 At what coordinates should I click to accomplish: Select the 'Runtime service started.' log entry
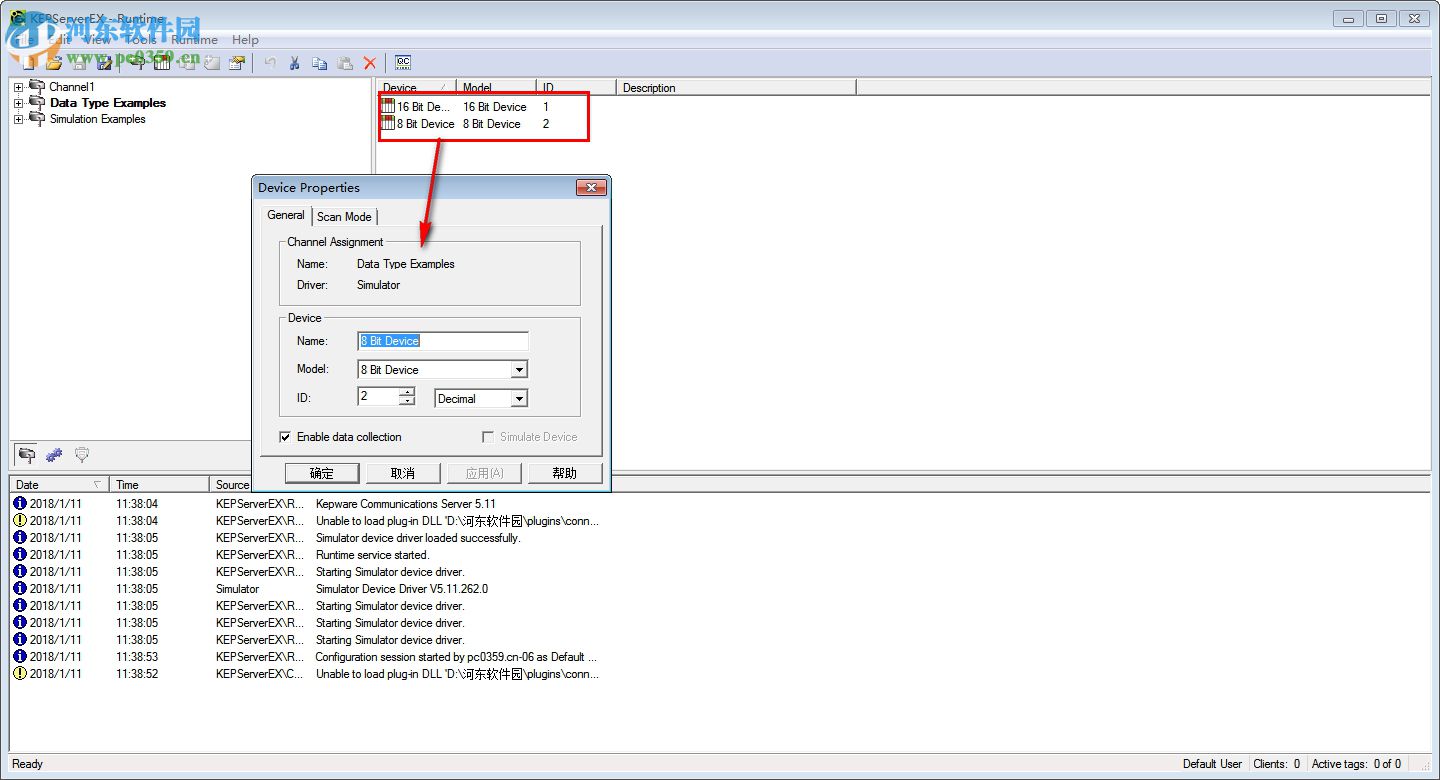tap(372, 555)
